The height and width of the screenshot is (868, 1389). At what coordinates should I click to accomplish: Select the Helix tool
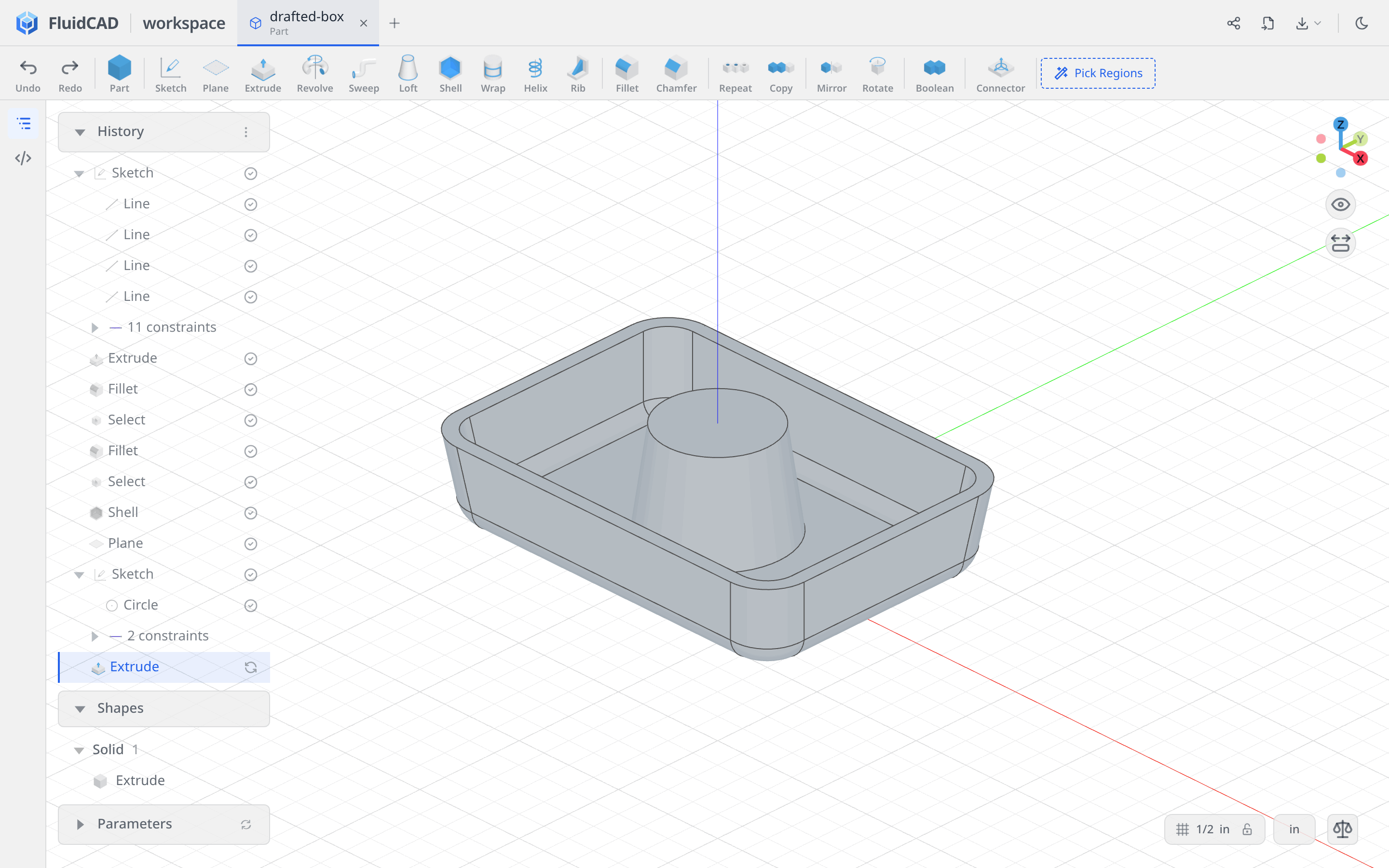coord(535,74)
